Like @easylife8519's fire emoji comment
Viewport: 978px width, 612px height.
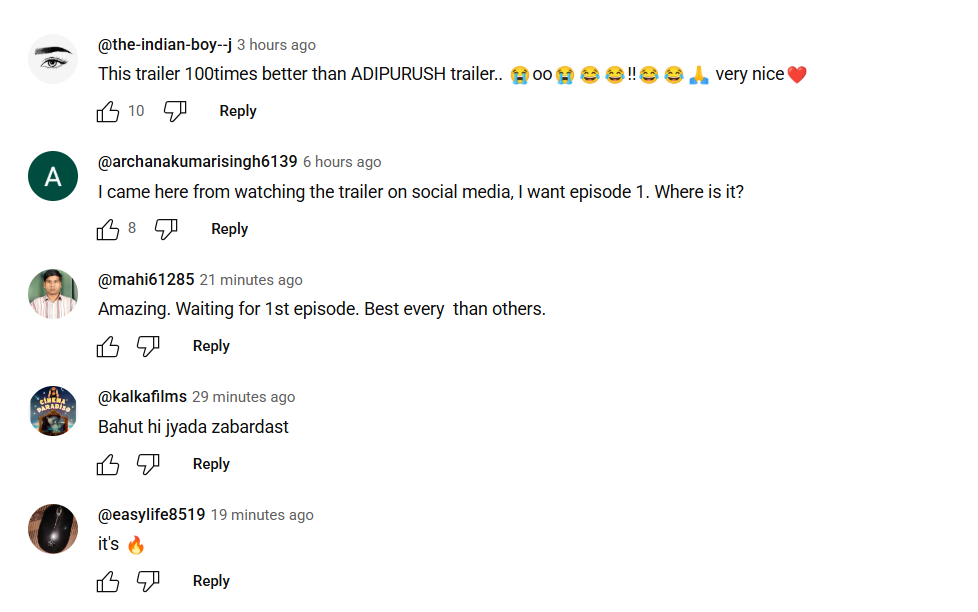(107, 582)
